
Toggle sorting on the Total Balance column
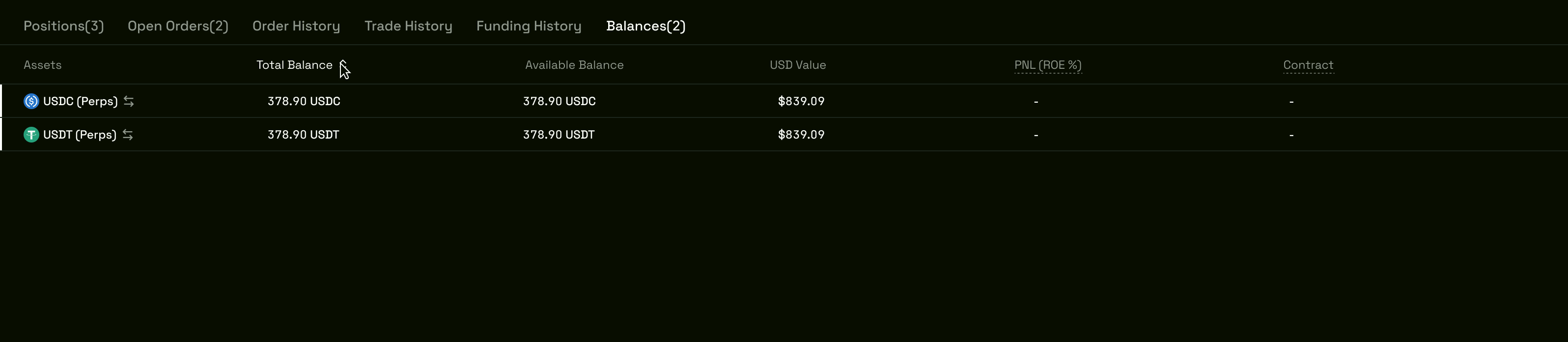(x=294, y=64)
